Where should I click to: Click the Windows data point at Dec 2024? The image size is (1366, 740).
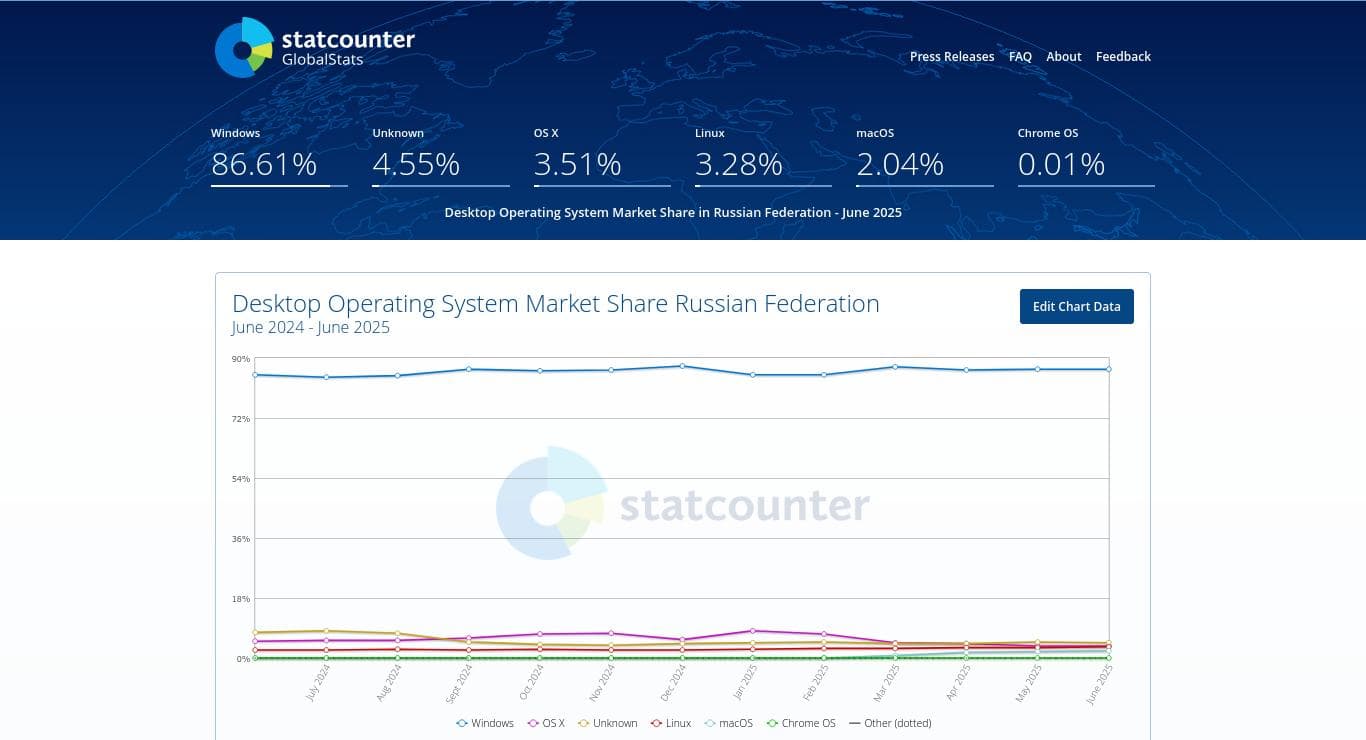(x=682, y=366)
